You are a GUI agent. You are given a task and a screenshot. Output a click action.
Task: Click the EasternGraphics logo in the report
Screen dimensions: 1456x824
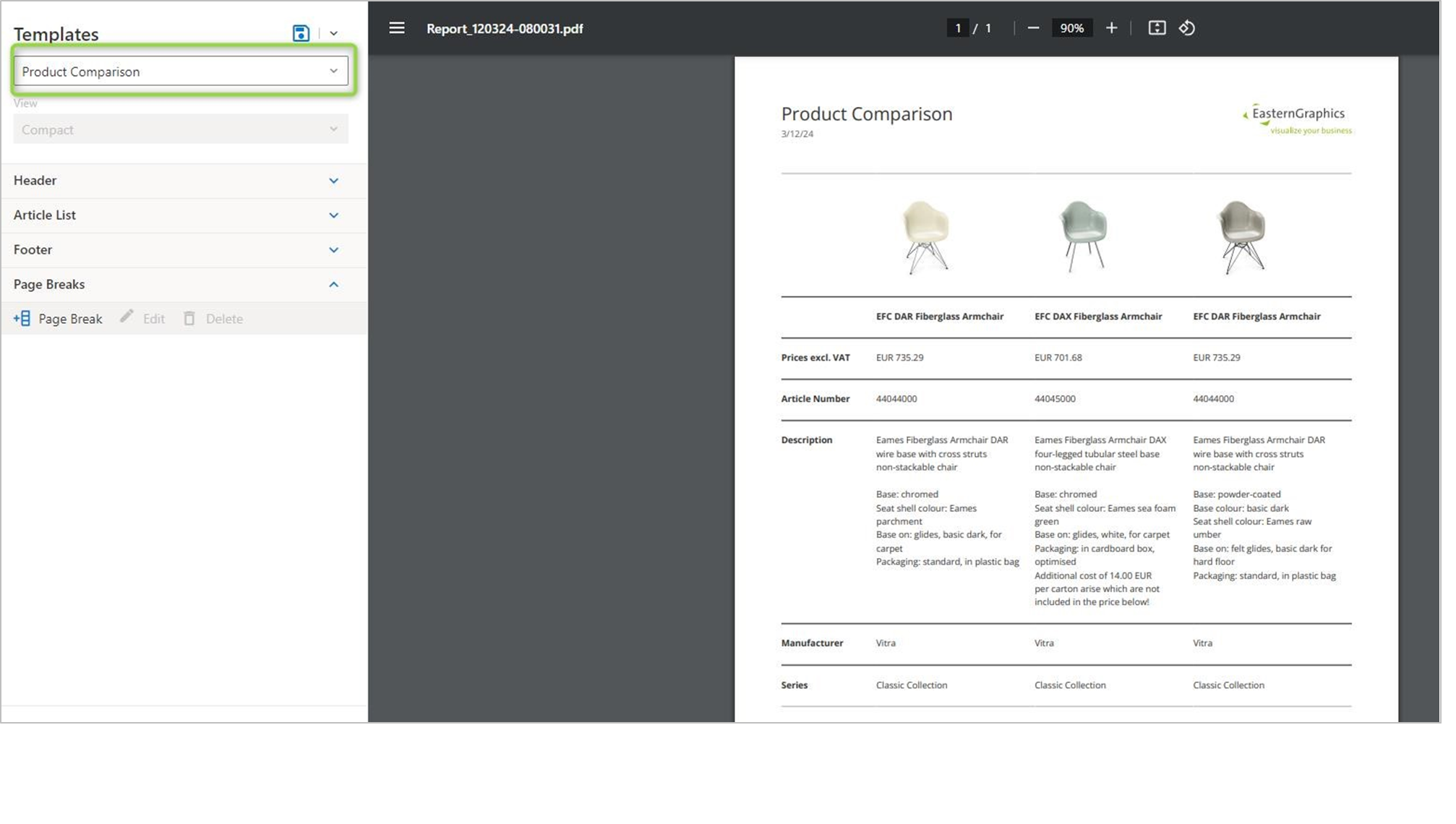pyautogui.click(x=1297, y=119)
